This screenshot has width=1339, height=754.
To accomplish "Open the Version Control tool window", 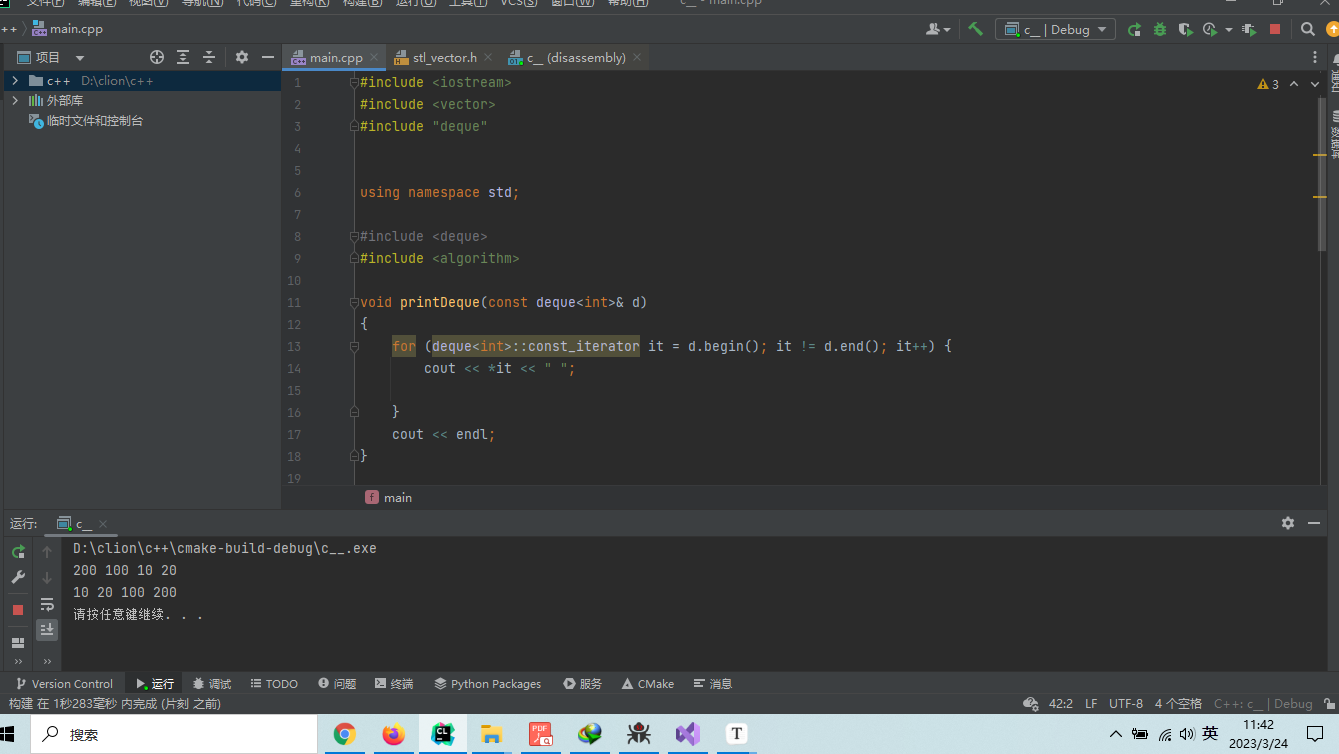I will coord(63,684).
